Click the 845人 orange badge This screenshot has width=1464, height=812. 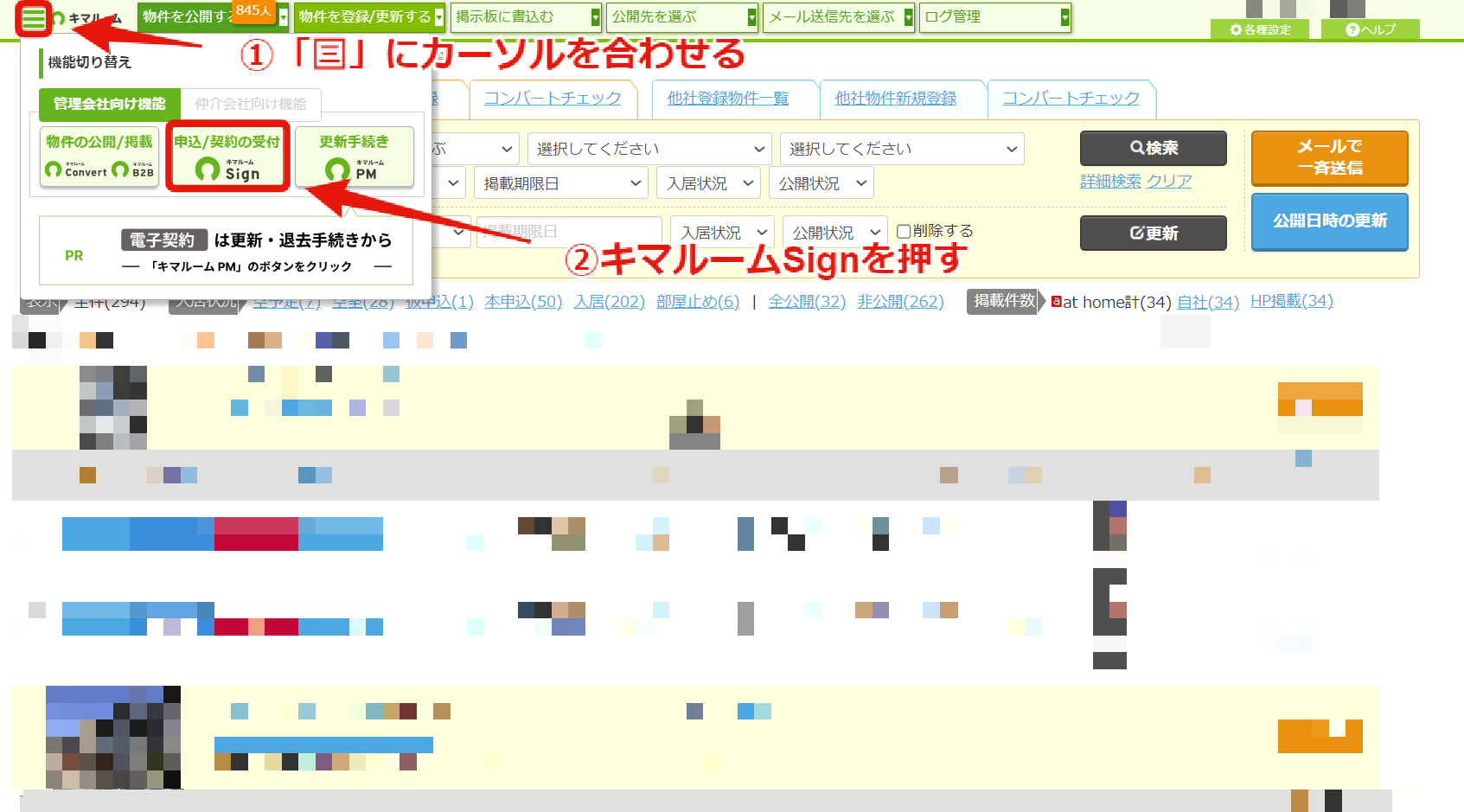click(253, 10)
